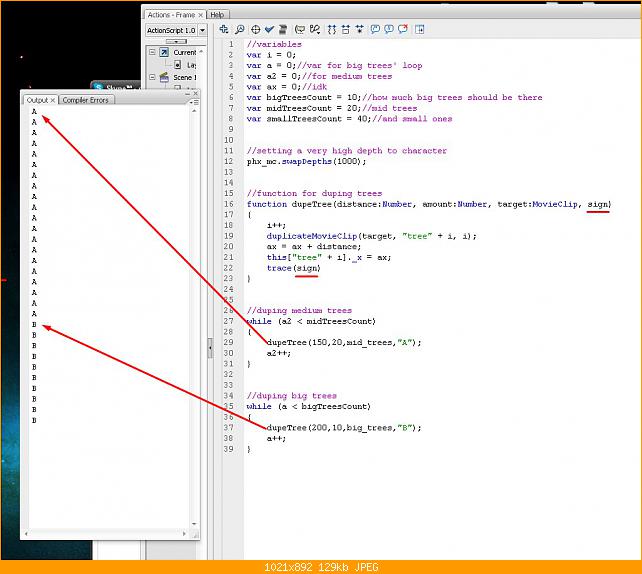Click Output horizontal scroll right arrow

tap(184, 533)
